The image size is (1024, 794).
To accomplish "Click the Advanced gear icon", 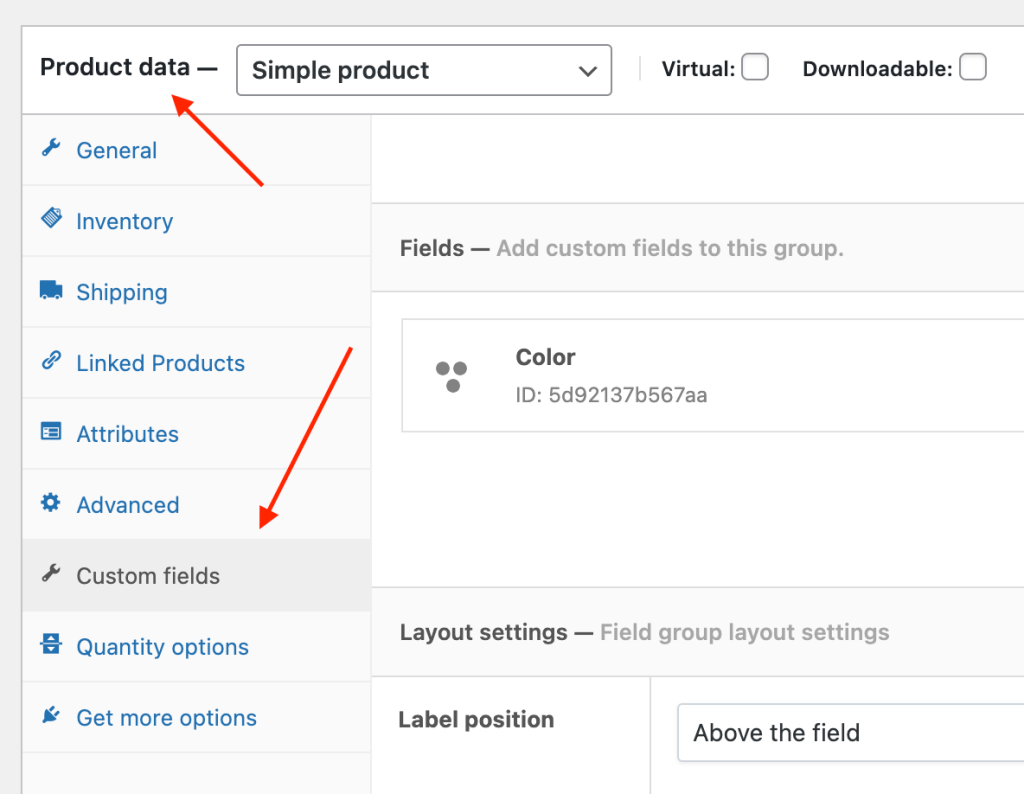I will 53,505.
